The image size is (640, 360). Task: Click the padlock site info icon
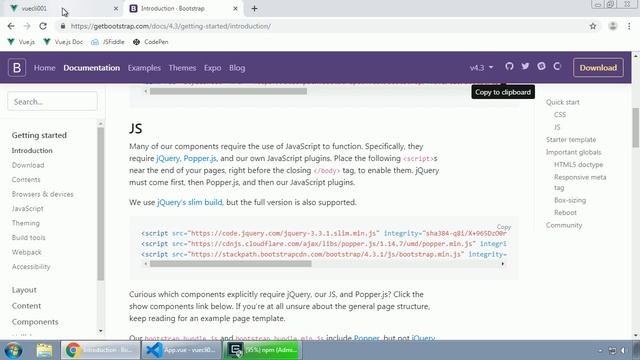[62, 26]
